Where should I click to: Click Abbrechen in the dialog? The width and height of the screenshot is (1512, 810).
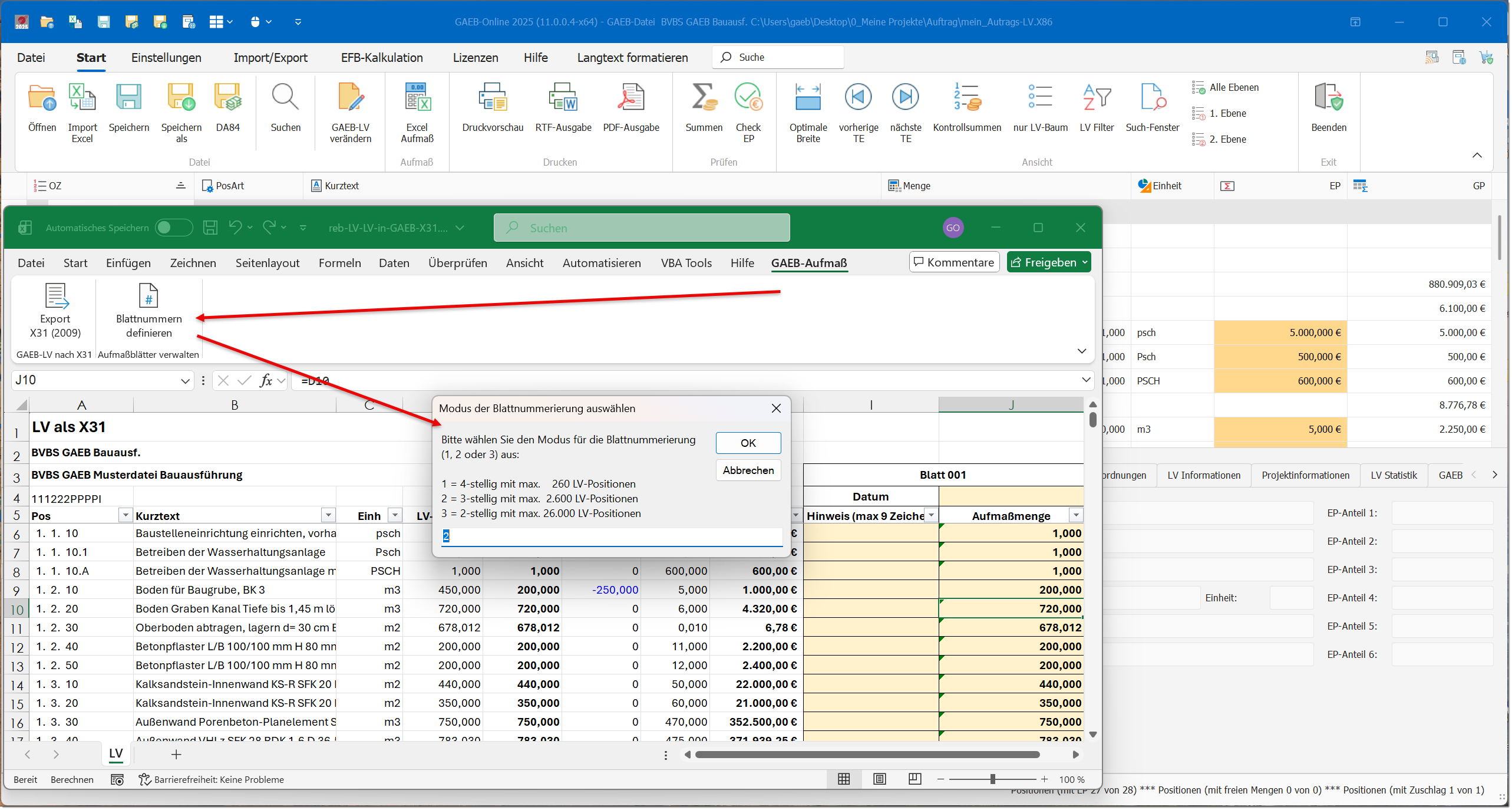coord(748,470)
